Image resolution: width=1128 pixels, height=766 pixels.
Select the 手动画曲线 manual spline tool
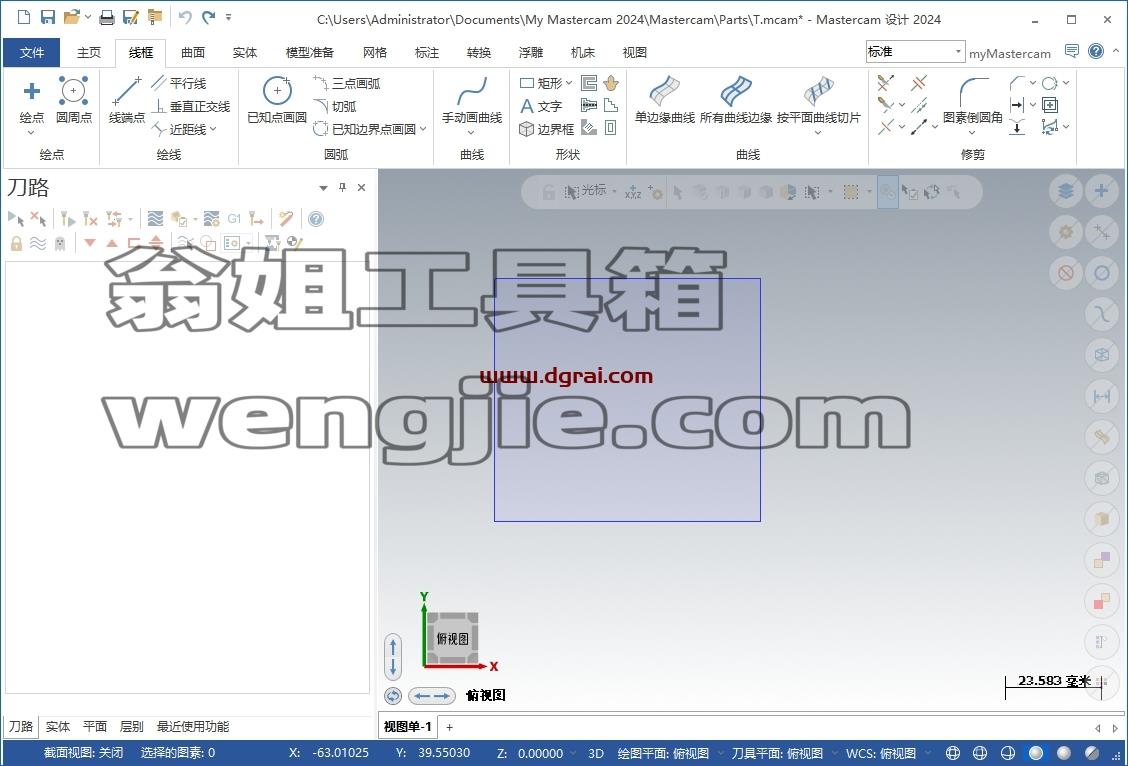tap(472, 99)
